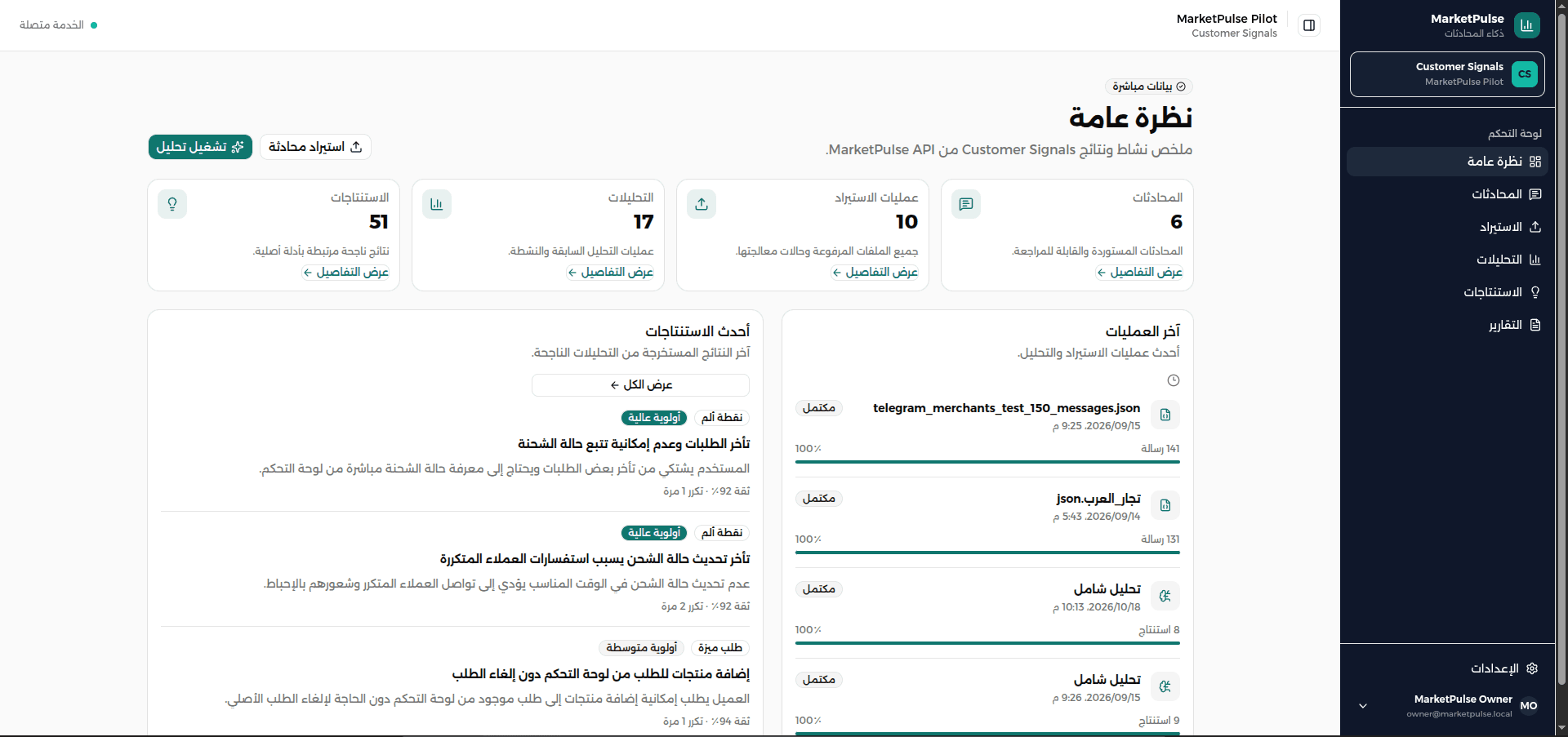Click the insights card lightbulb icon

tap(172, 204)
